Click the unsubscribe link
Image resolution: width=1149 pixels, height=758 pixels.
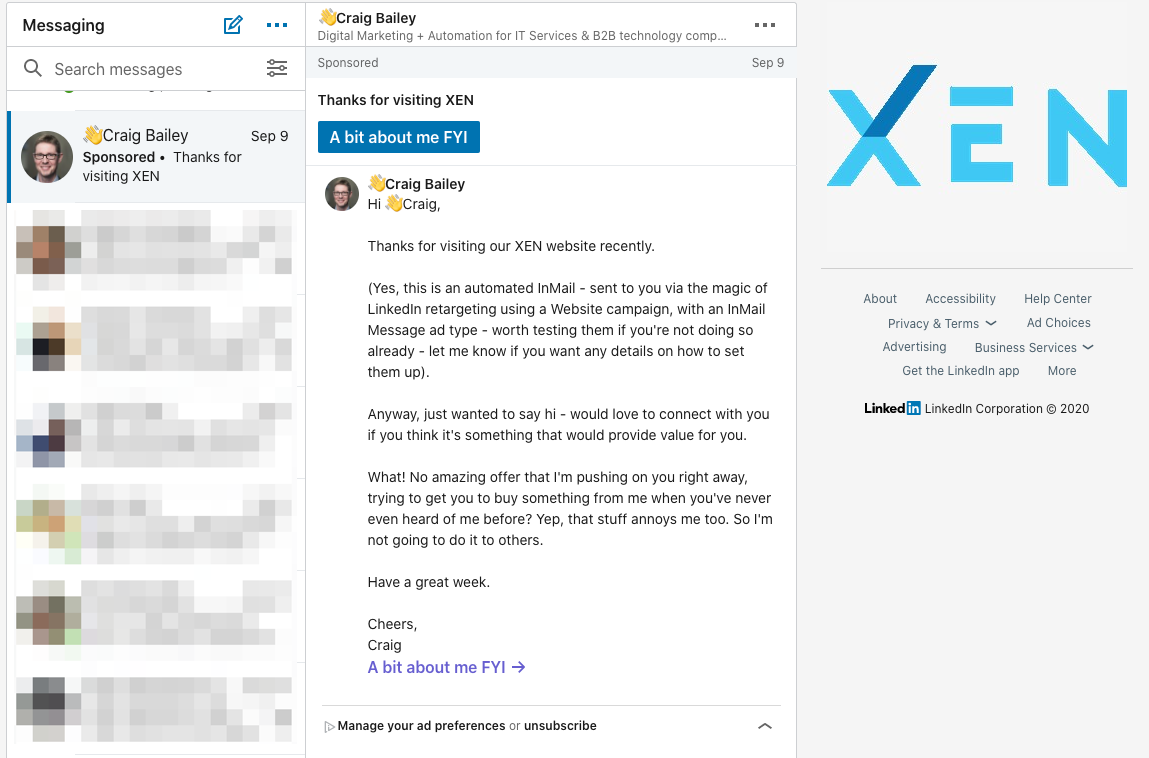(560, 726)
